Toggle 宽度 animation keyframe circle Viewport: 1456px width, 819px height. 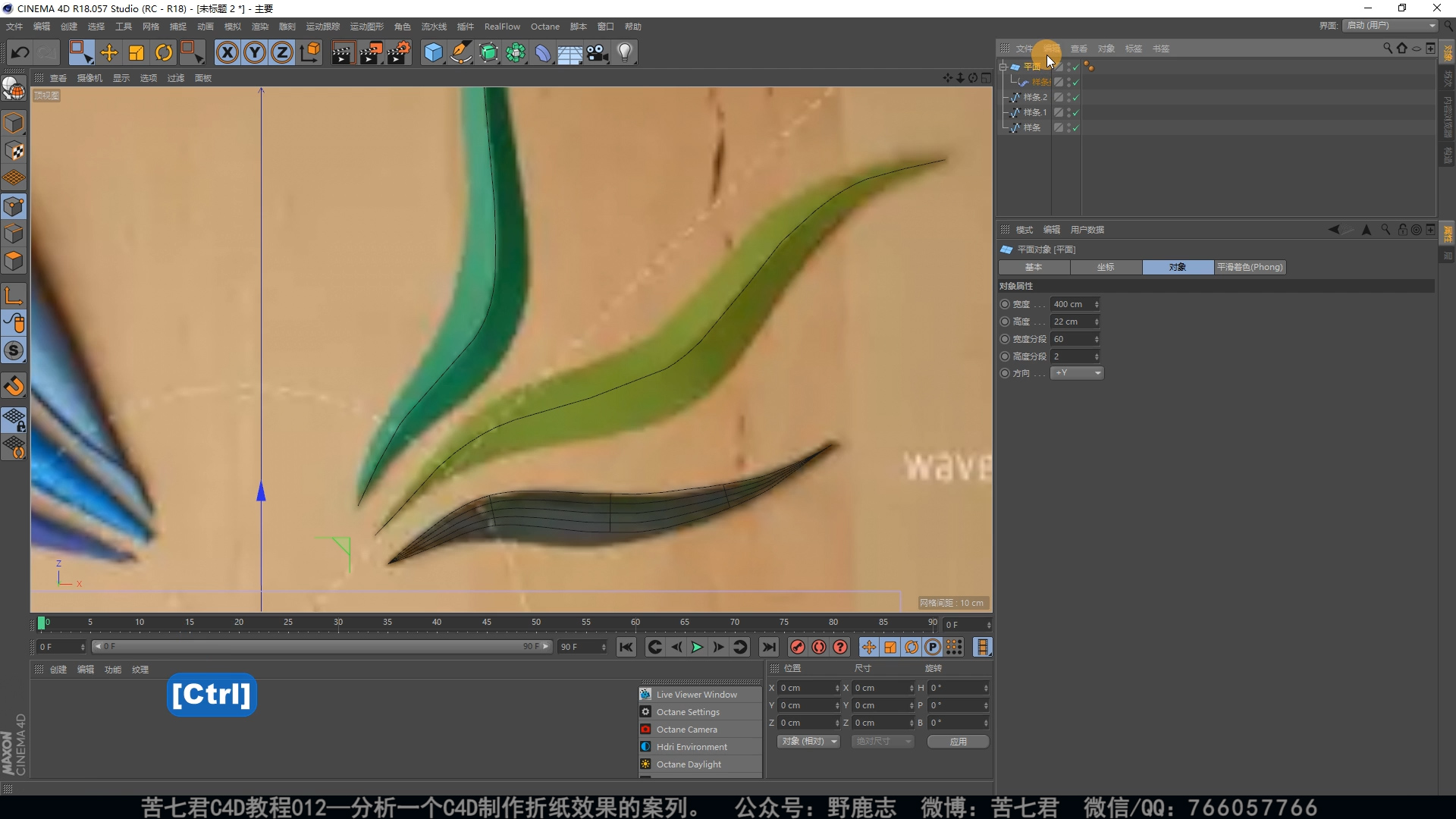tap(1005, 304)
